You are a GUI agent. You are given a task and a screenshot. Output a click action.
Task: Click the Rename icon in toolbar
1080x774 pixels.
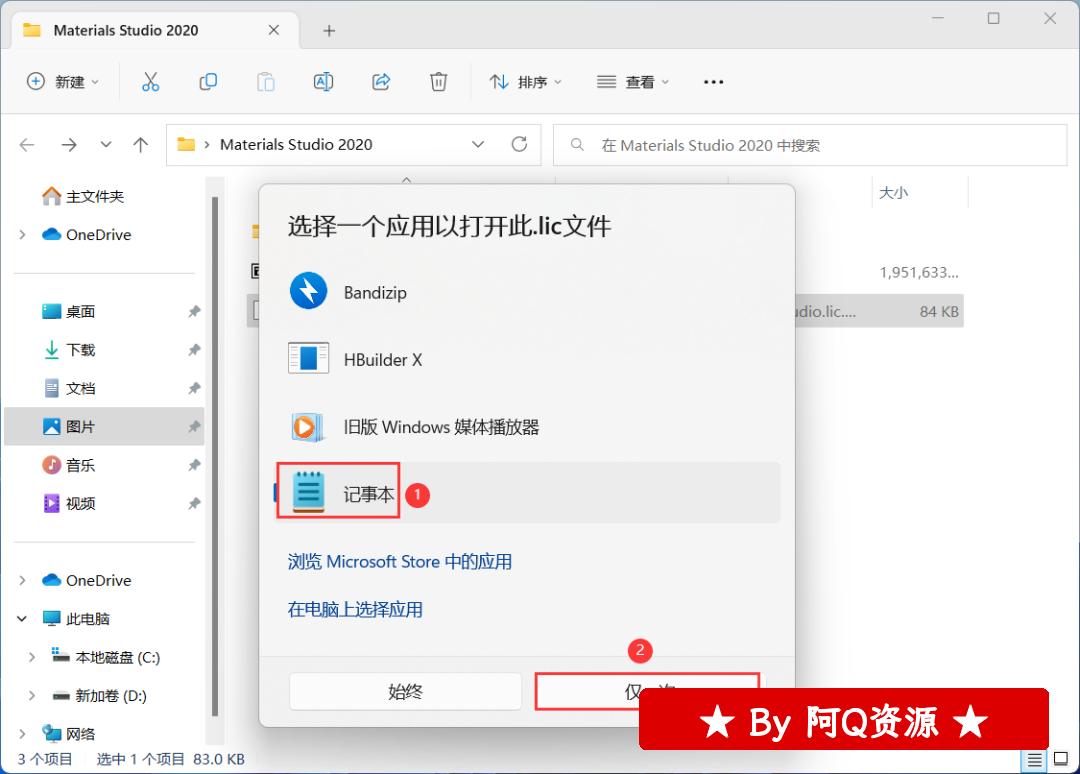click(x=323, y=82)
